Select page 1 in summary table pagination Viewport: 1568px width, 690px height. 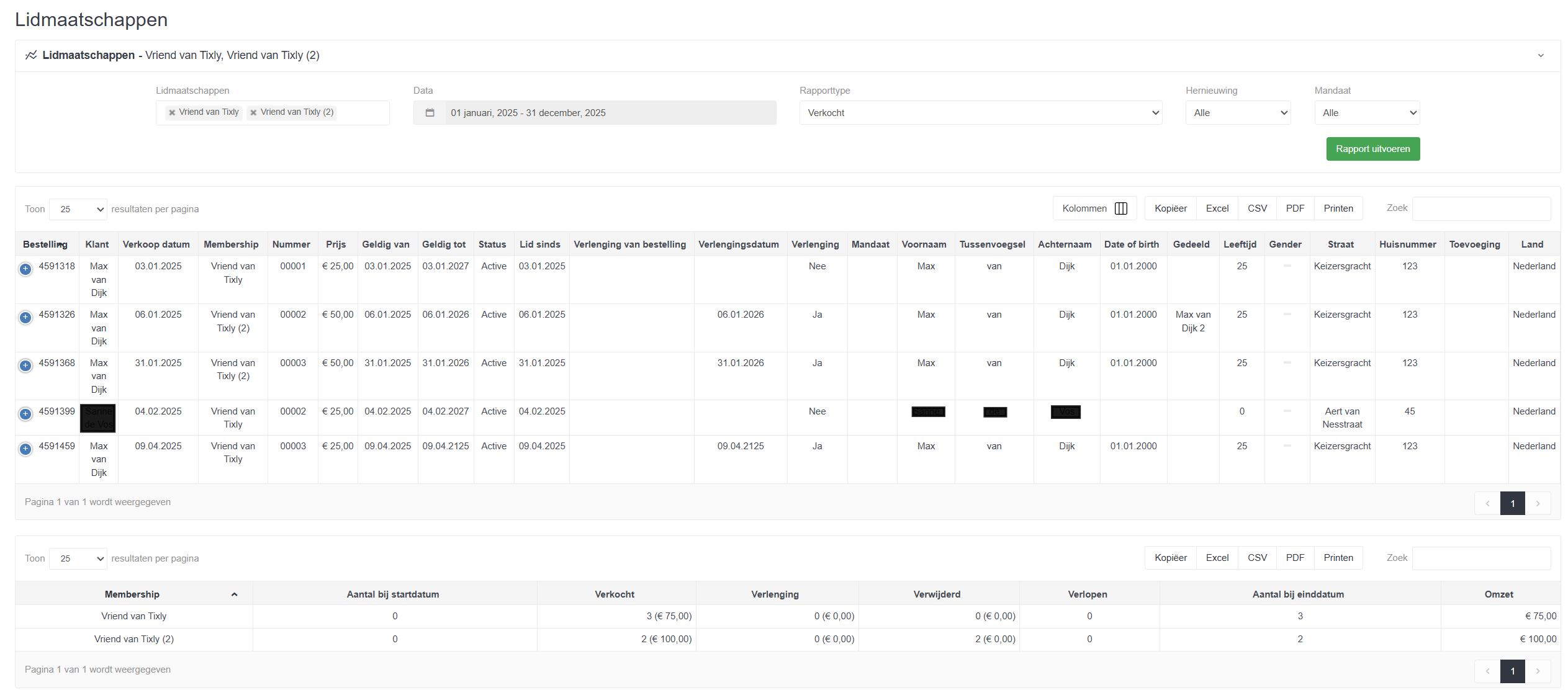click(x=1513, y=671)
